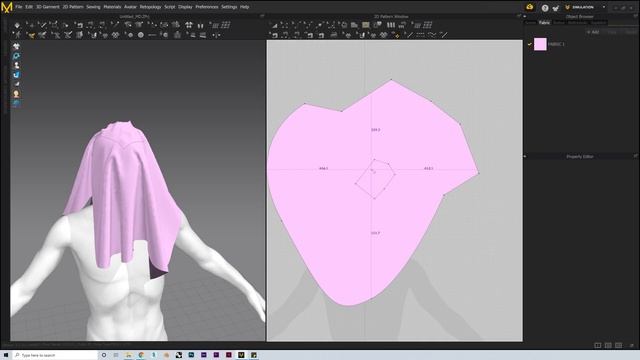This screenshot has width=640, height=360.
Task: Click the Marvelous Designer taskbar icon
Action: click(241, 355)
